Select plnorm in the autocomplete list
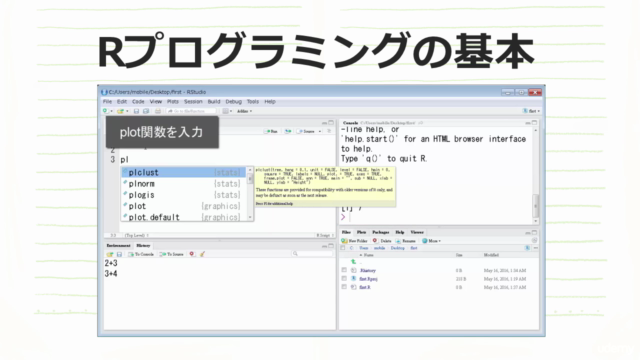 [x=183, y=184]
